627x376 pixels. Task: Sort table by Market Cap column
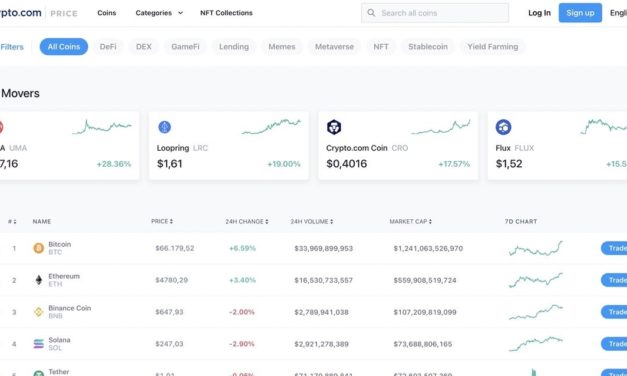410,221
